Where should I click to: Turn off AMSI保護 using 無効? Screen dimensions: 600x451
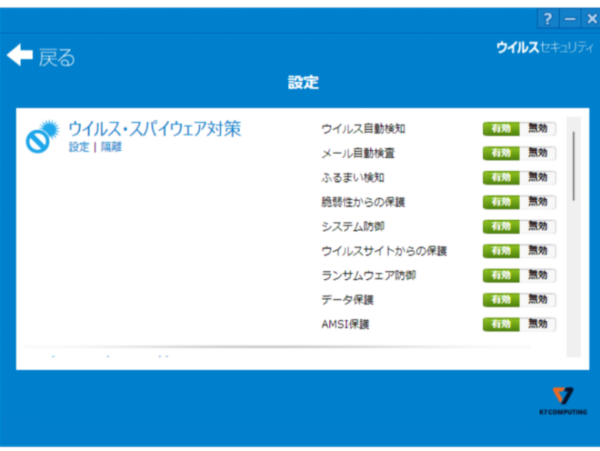[539, 323]
